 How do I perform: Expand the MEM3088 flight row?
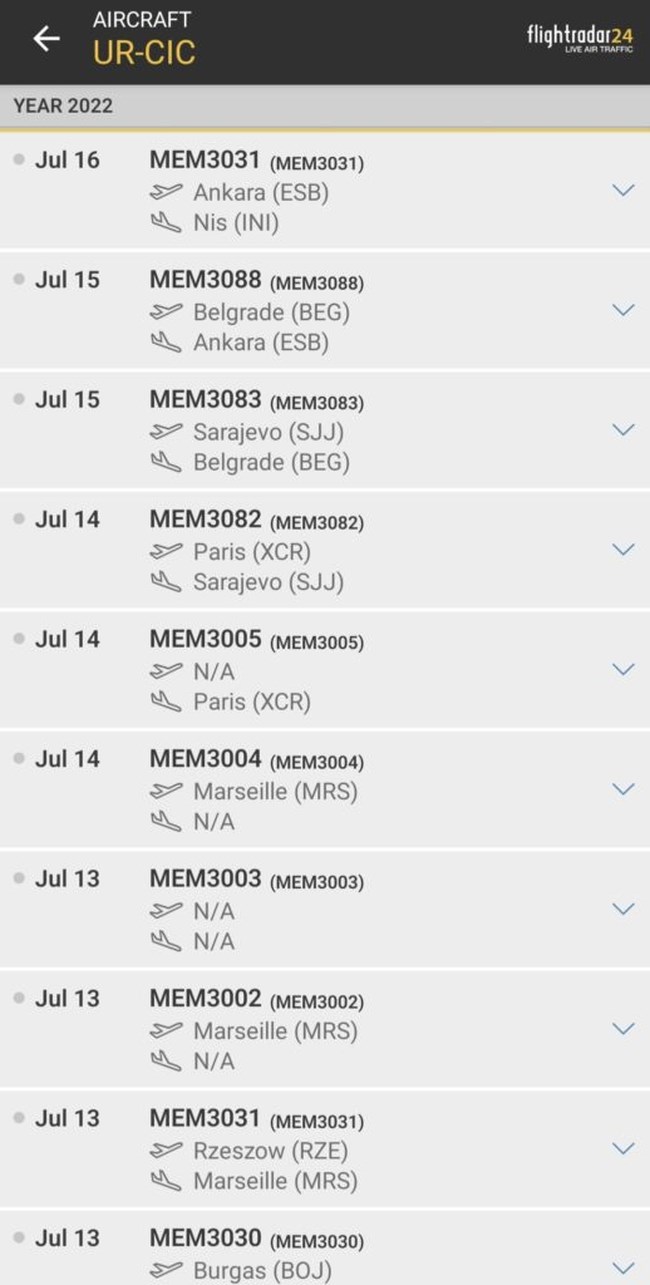point(623,310)
